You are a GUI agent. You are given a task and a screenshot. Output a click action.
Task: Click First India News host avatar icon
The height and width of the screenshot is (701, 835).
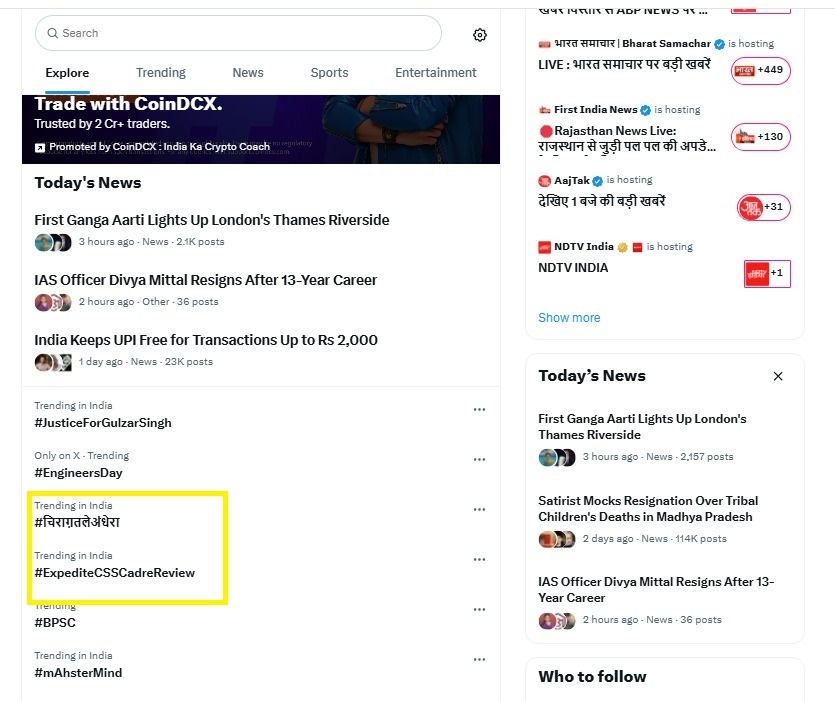(x=544, y=110)
